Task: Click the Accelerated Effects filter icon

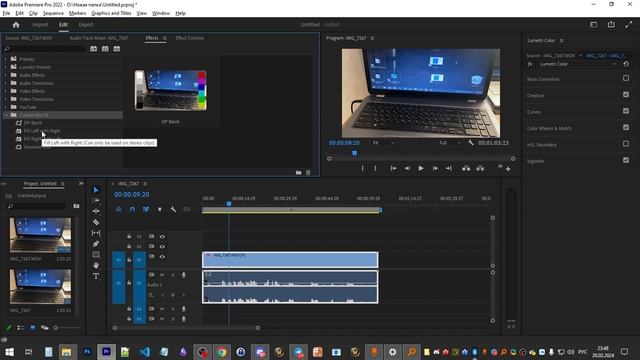Action: click(x=93, y=49)
